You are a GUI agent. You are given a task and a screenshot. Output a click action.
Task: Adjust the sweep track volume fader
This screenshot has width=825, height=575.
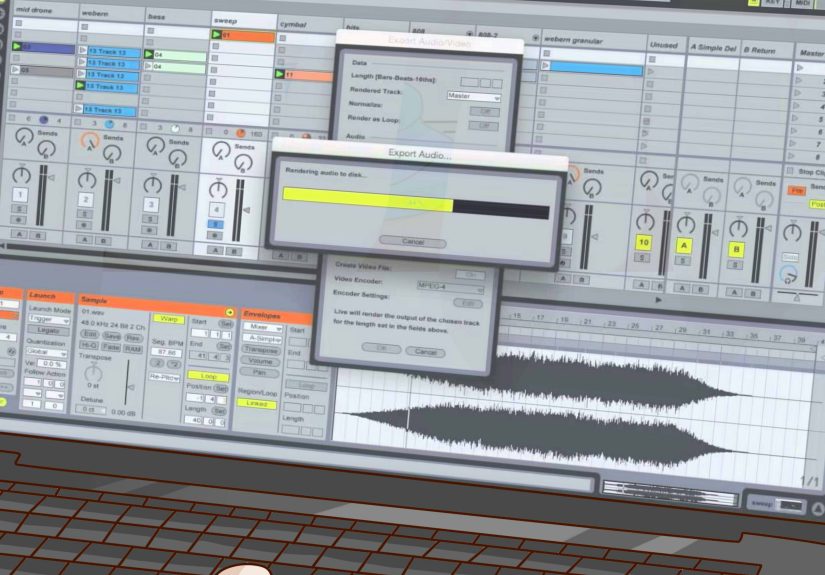[x=246, y=210]
